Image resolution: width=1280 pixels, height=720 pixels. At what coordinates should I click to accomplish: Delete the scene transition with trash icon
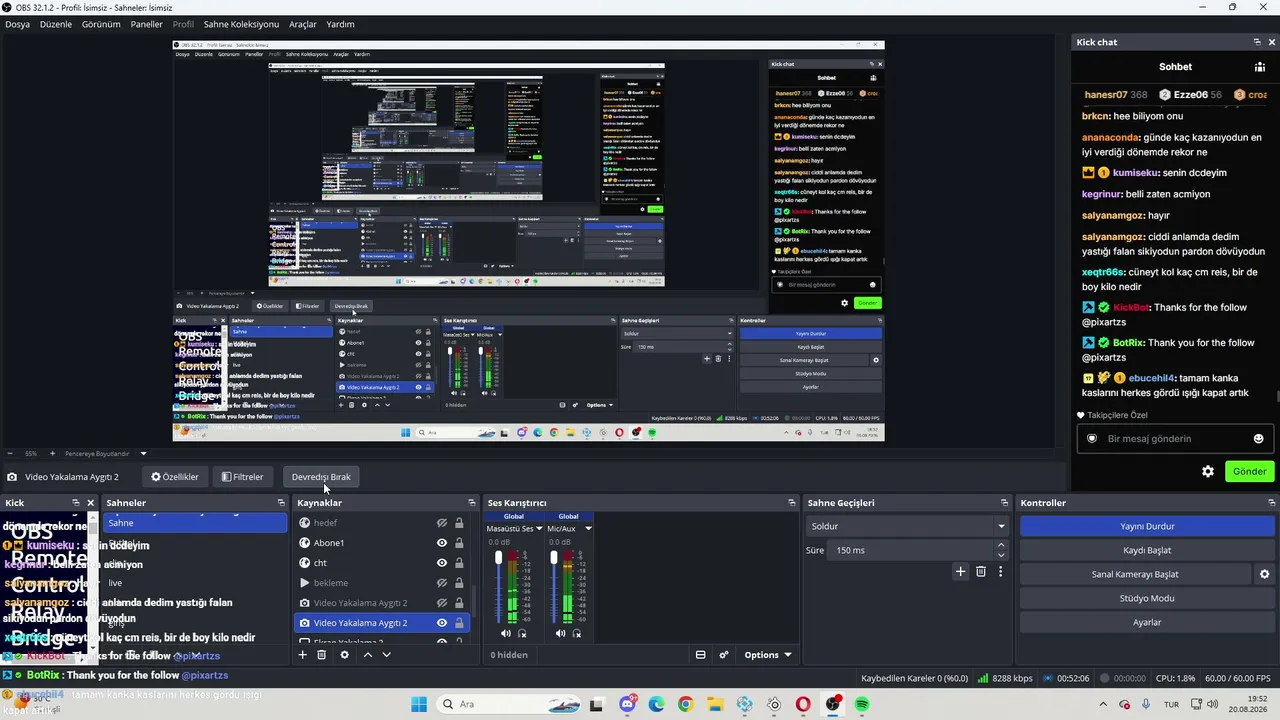(x=981, y=572)
